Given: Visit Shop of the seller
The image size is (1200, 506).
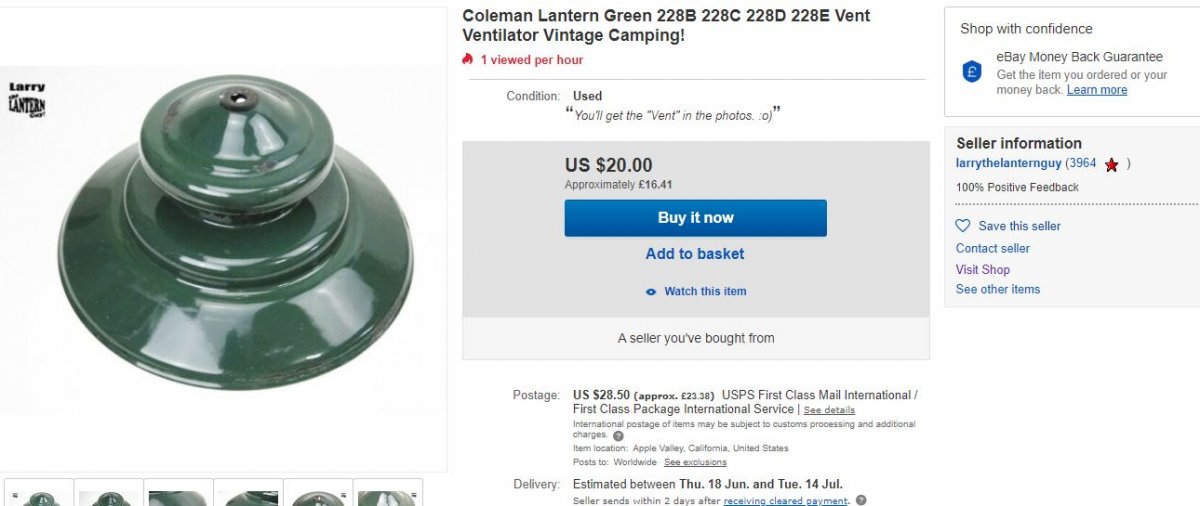Looking at the screenshot, I should [x=982, y=269].
